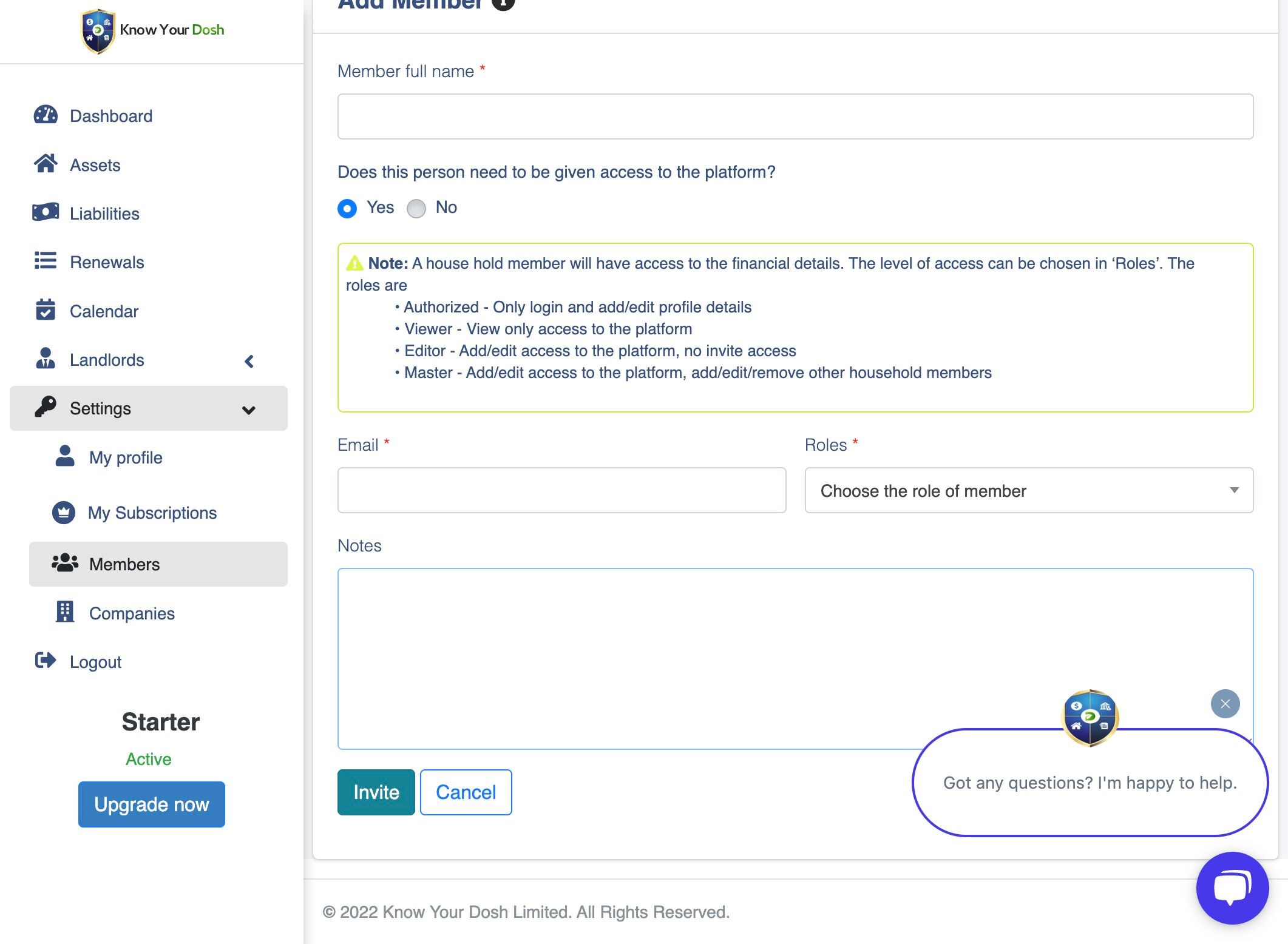Open the chat bubble widget icon
The width and height of the screenshot is (1288, 944).
pyautogui.click(x=1232, y=888)
